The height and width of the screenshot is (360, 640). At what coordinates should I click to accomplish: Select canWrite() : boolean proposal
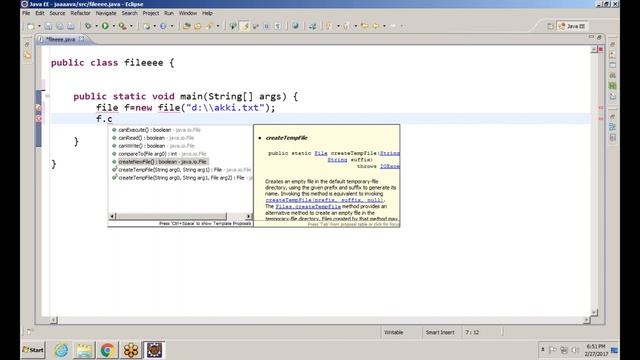[180, 146]
